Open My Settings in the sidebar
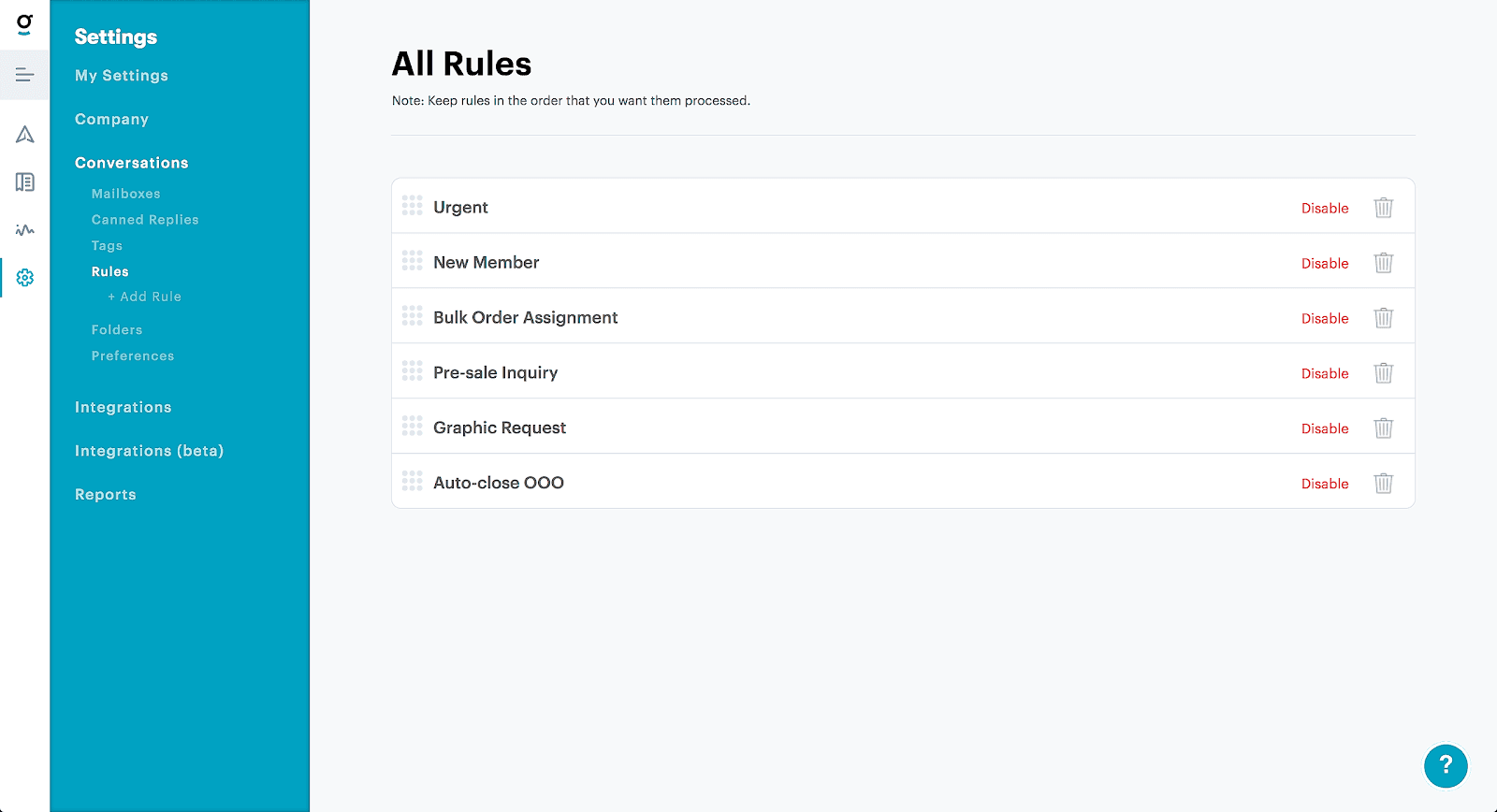 click(x=121, y=75)
